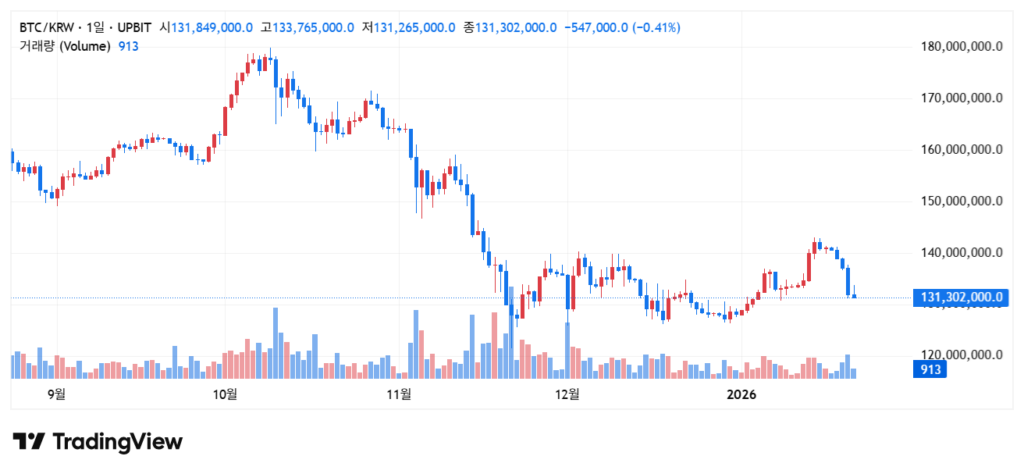This screenshot has height=474, width=1024.
Task: Select the current price tag 131,302,000.0
Action: coord(958,297)
